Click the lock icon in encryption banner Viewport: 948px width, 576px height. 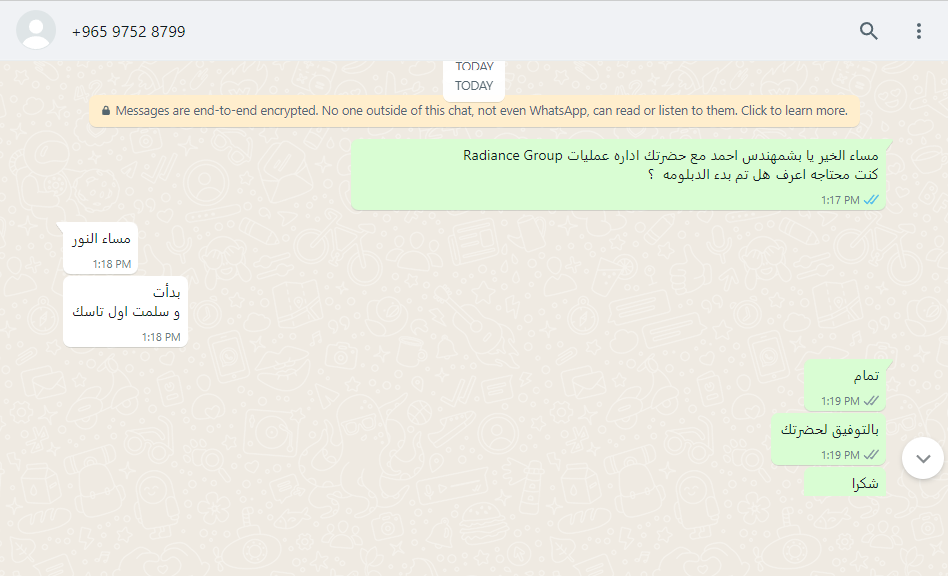[x=106, y=111]
